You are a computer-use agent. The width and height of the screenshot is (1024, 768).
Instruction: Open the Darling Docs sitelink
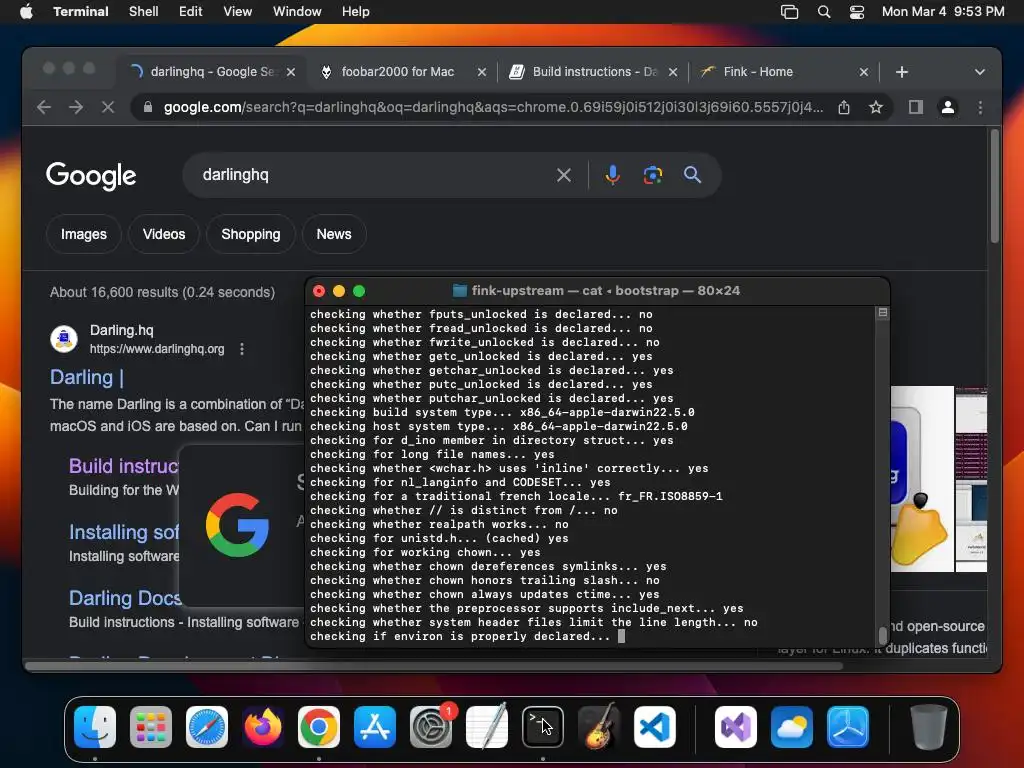tap(125, 598)
